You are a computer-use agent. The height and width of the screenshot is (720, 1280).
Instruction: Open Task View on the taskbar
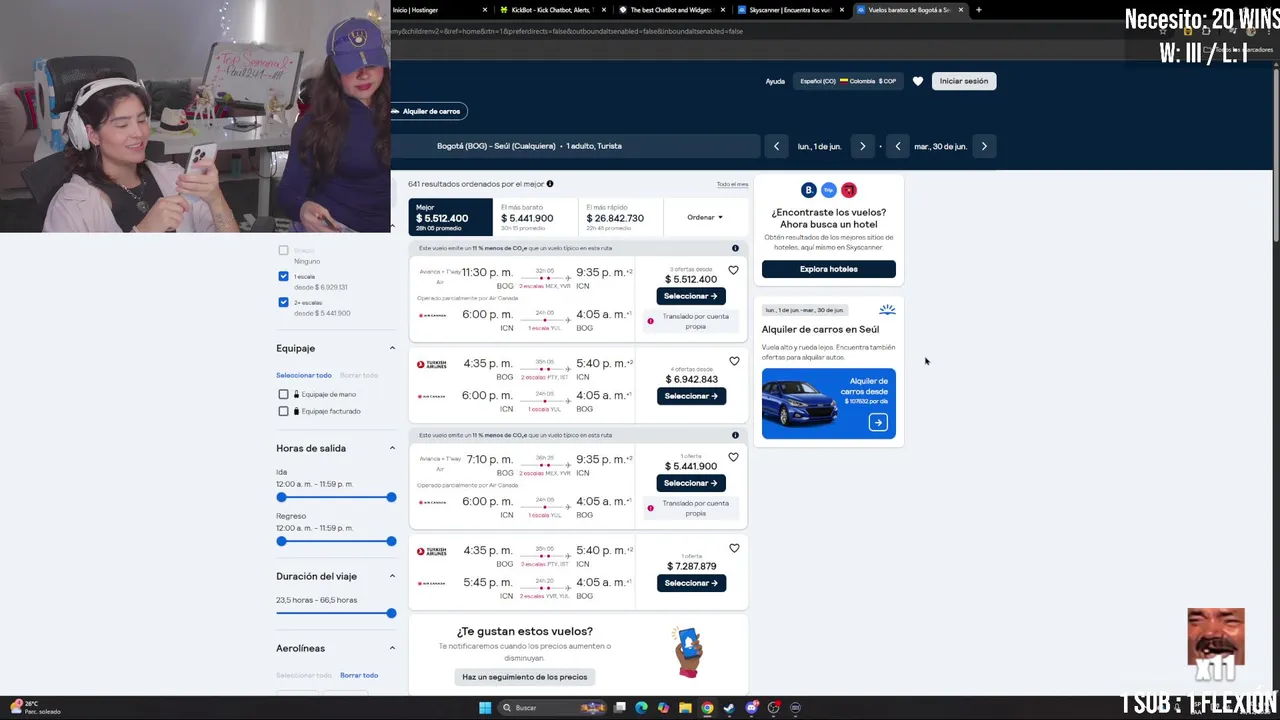coord(620,708)
